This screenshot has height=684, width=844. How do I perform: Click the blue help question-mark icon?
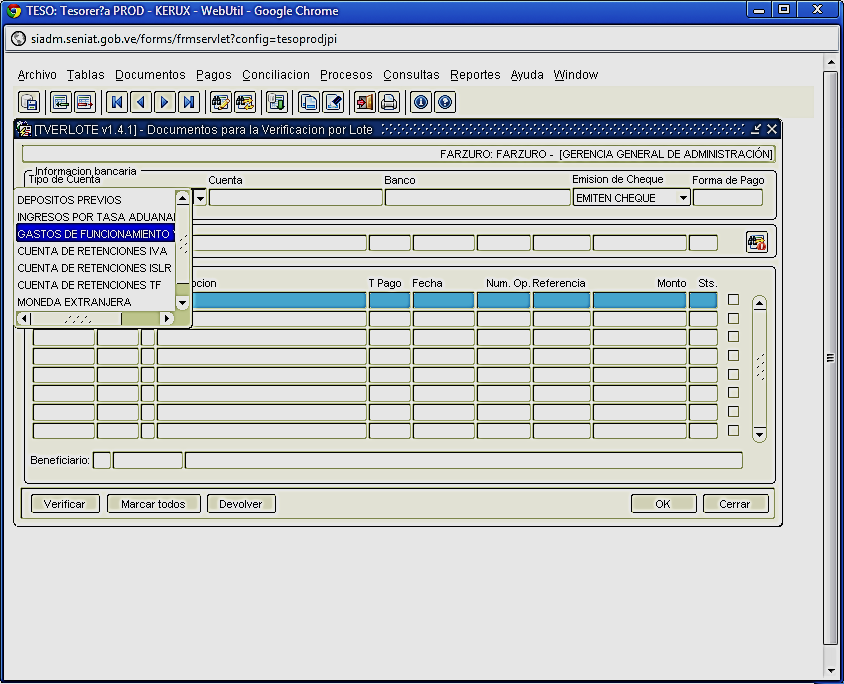pyautogui.click(x=445, y=102)
